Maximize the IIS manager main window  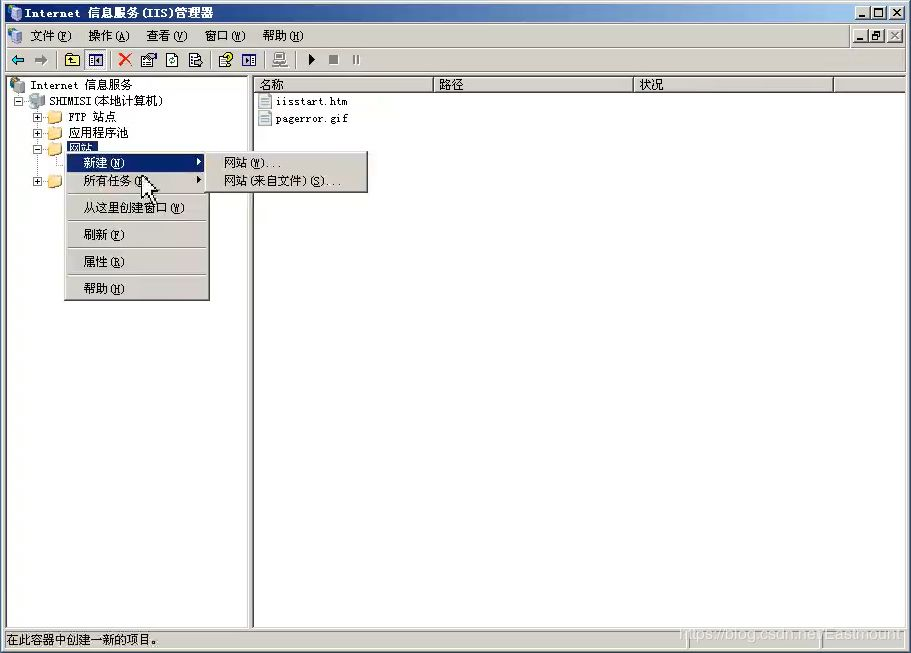click(879, 13)
